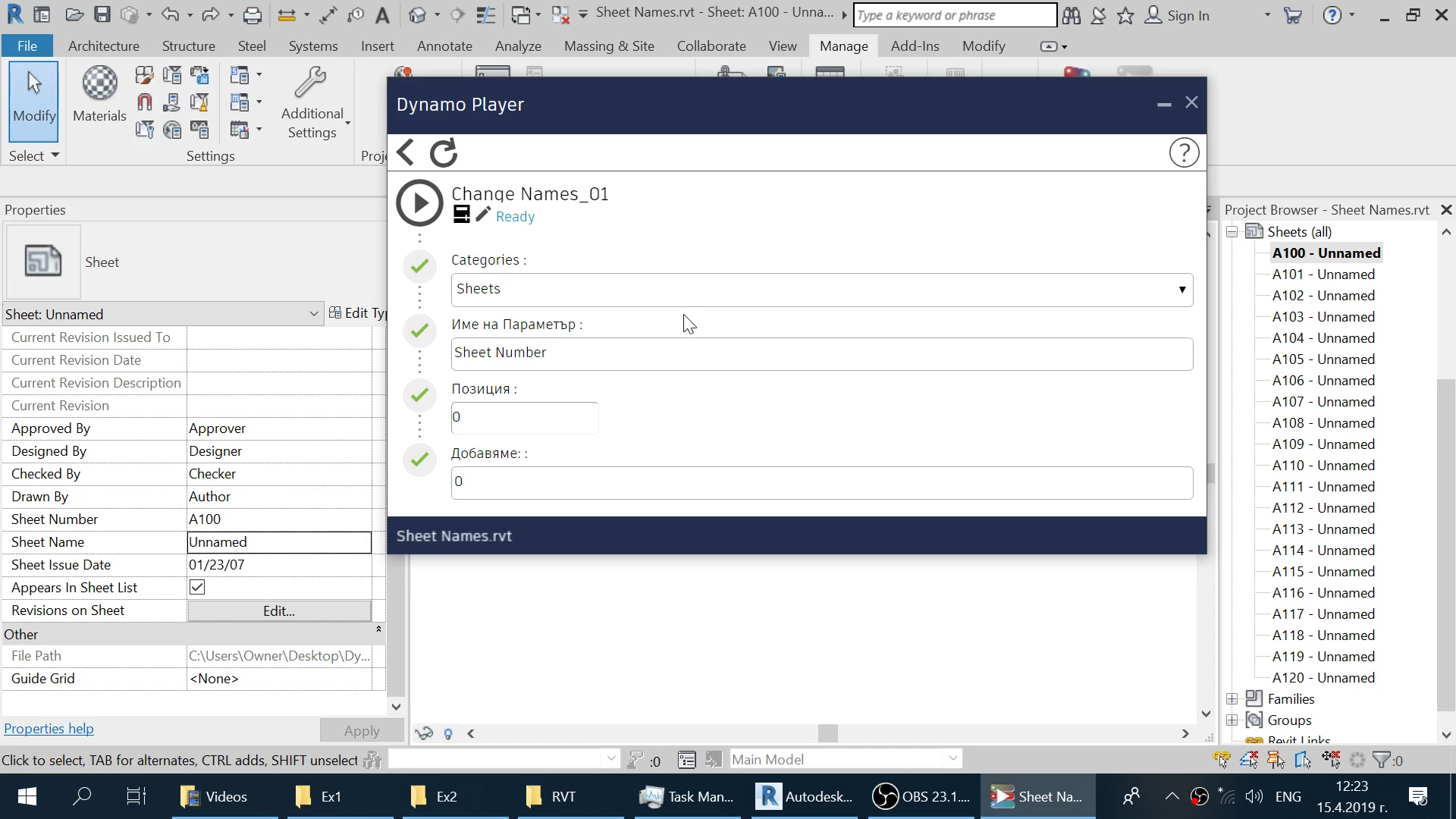1456x819 pixels.
Task: Toggle Appears In Sheet List checkbox
Action: [x=197, y=588]
